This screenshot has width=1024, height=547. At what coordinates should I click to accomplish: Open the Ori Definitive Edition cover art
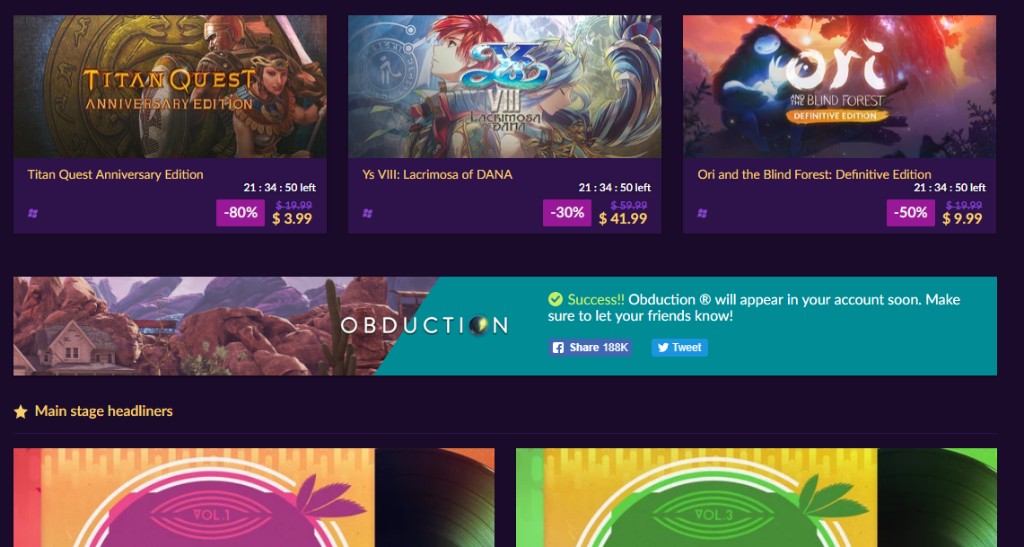point(839,87)
